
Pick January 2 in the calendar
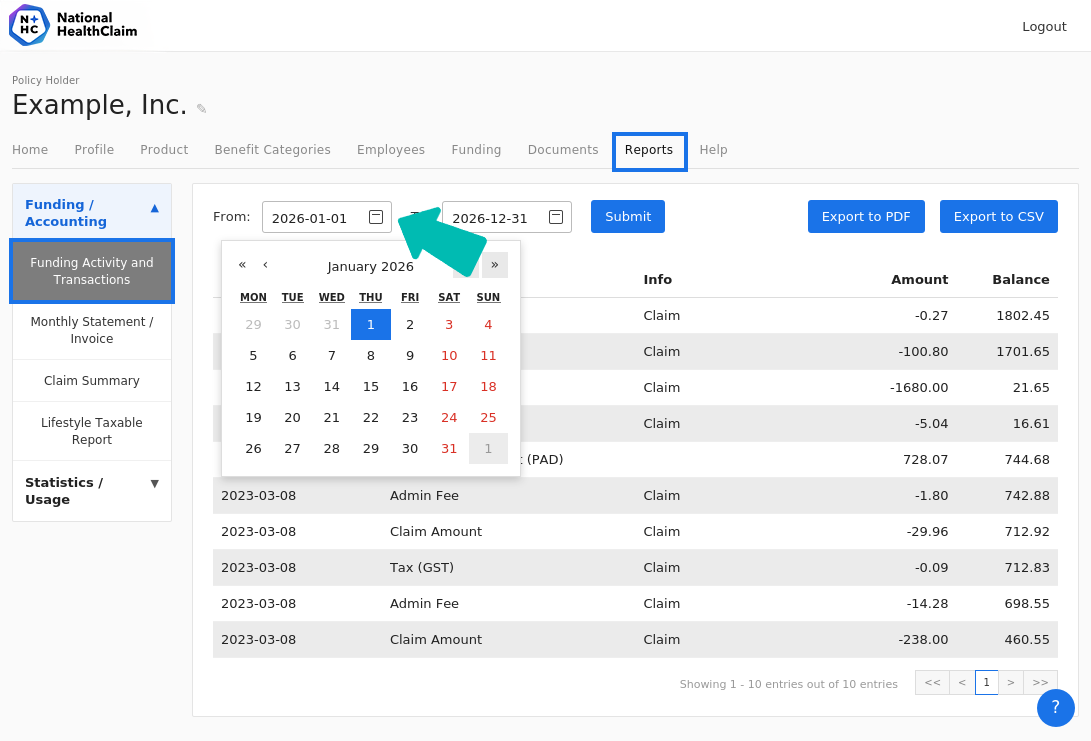point(410,324)
